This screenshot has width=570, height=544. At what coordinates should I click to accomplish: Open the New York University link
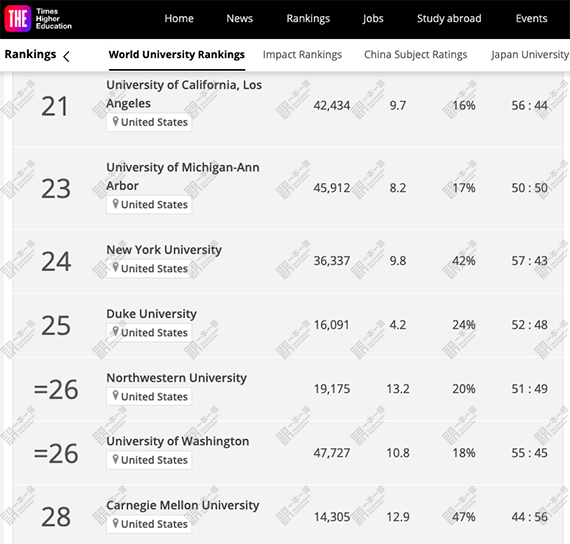[164, 250]
